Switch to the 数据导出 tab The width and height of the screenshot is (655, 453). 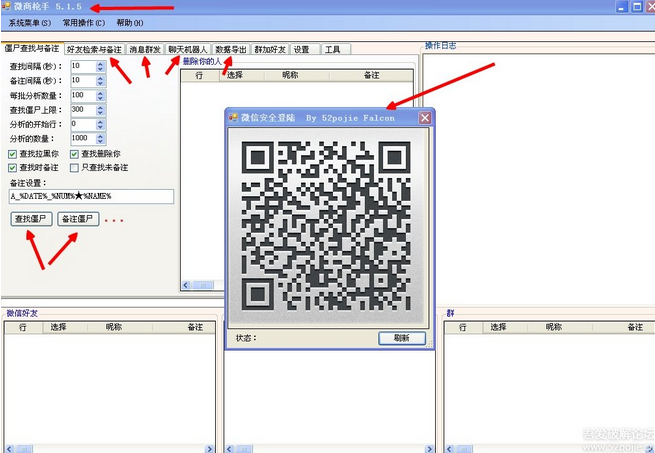point(231,49)
